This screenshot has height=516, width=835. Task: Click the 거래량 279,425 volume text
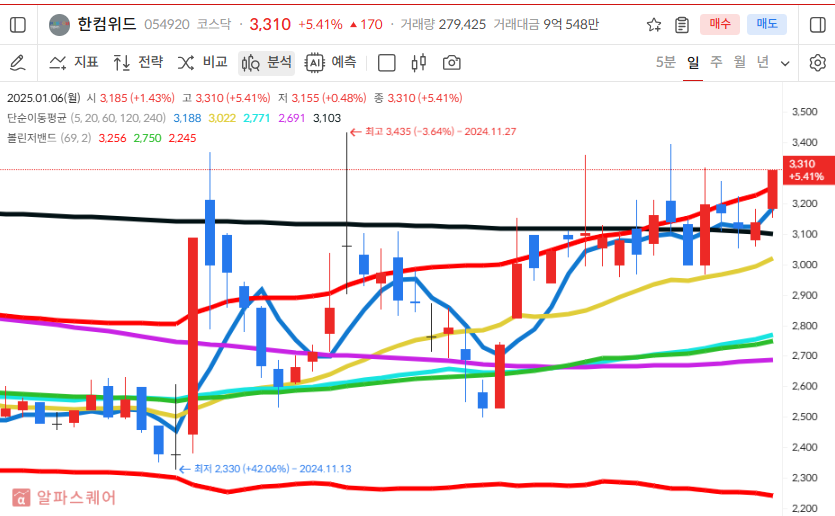[443, 24]
